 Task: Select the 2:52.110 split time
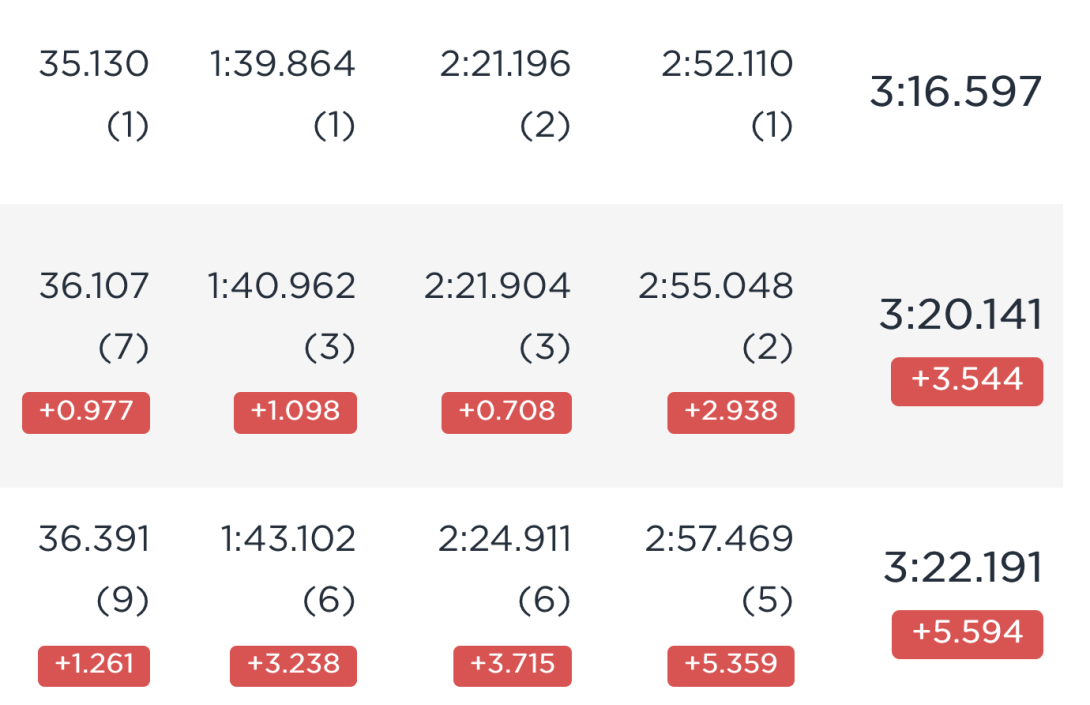(727, 64)
